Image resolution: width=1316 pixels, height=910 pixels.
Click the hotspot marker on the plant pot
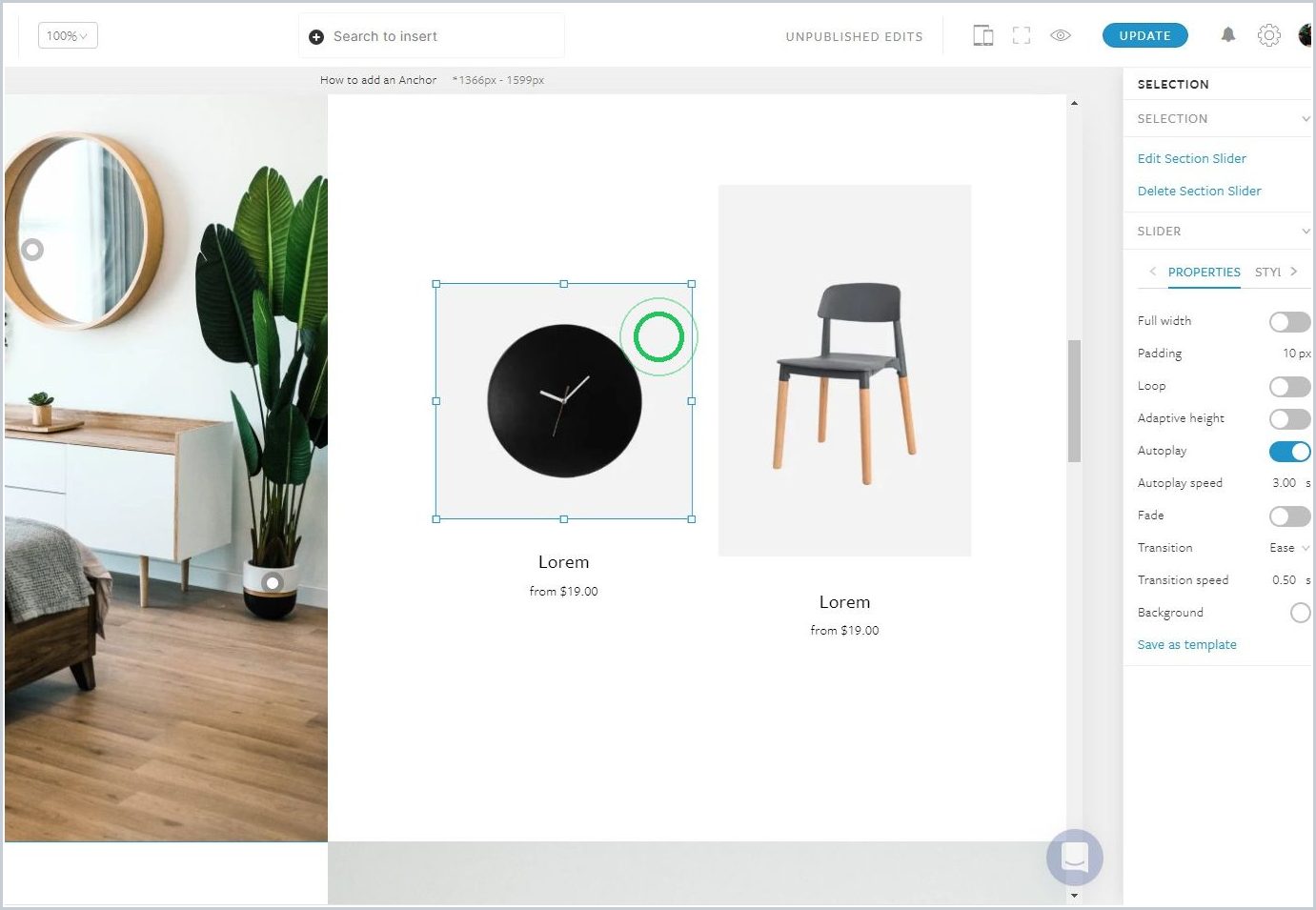point(273,582)
